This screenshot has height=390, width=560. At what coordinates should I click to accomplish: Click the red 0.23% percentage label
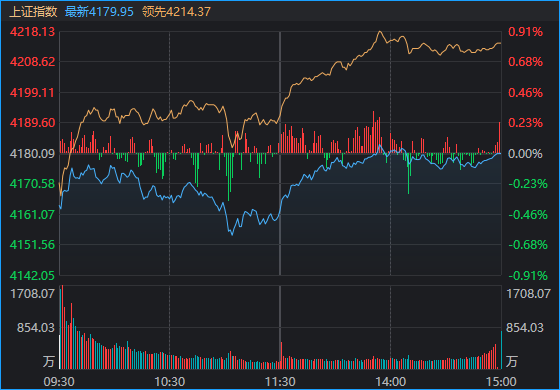[525, 123]
